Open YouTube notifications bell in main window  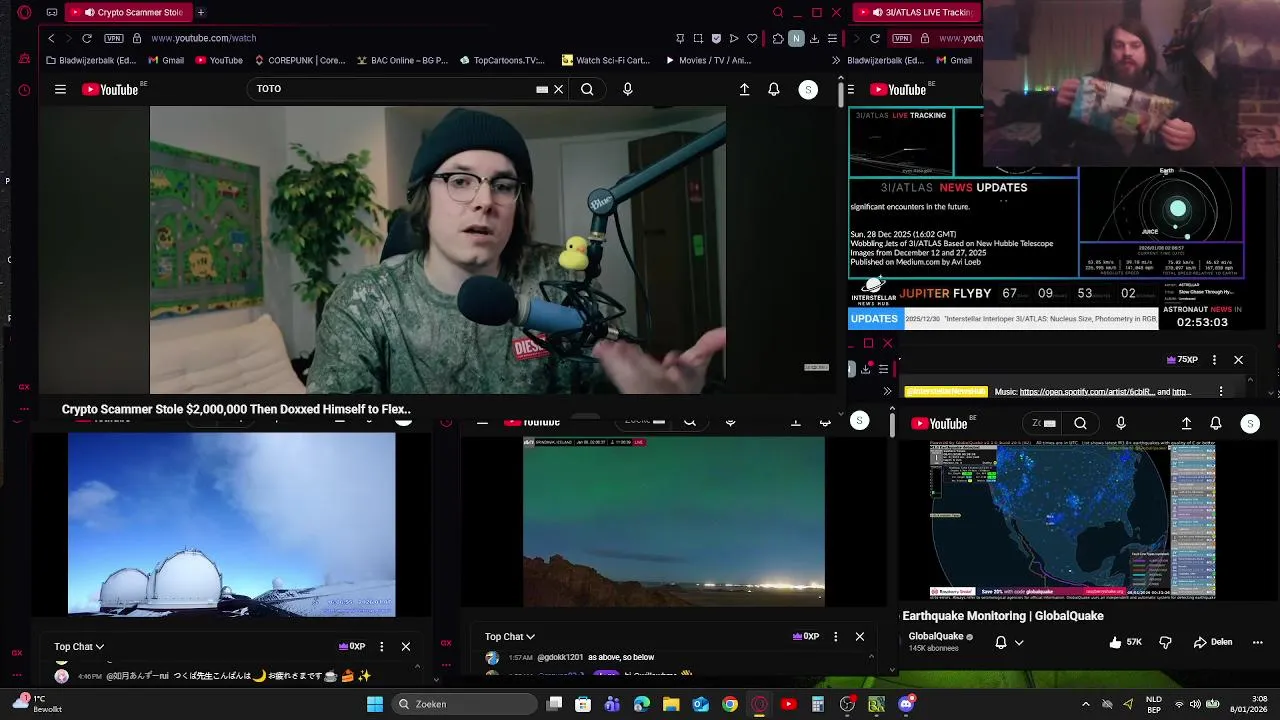pyautogui.click(x=773, y=89)
